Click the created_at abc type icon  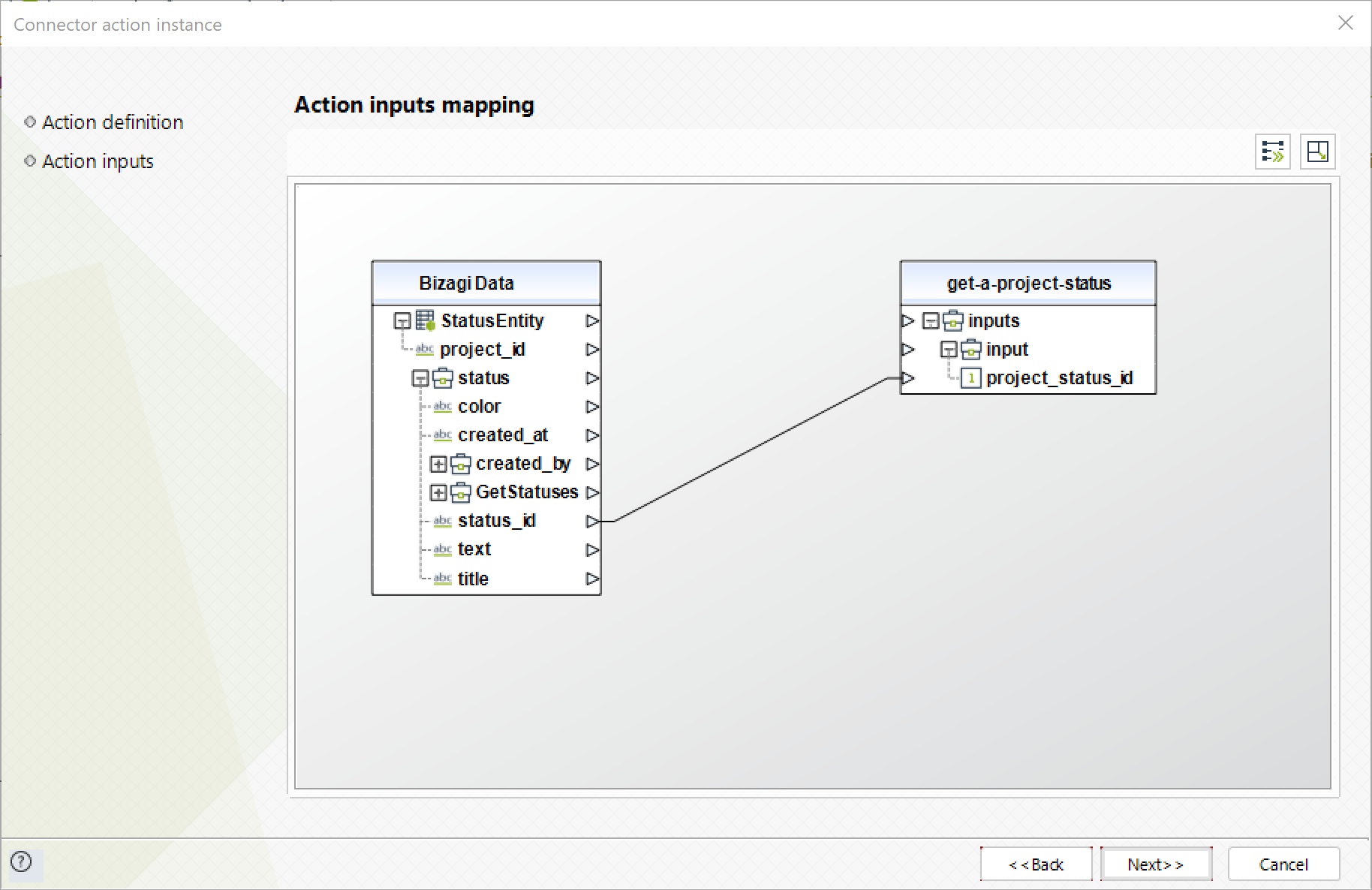[443, 435]
